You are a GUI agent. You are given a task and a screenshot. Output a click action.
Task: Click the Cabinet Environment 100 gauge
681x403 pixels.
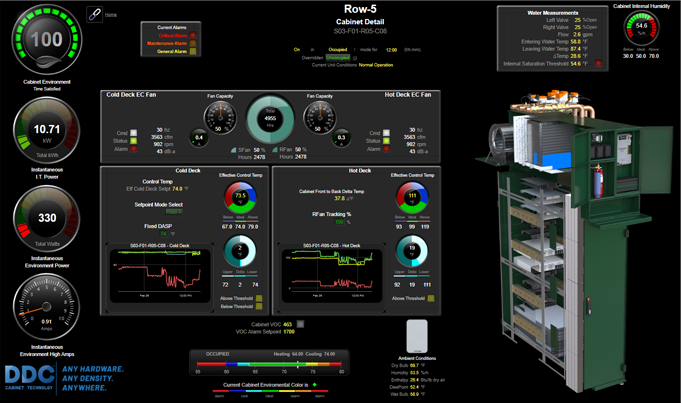45,40
